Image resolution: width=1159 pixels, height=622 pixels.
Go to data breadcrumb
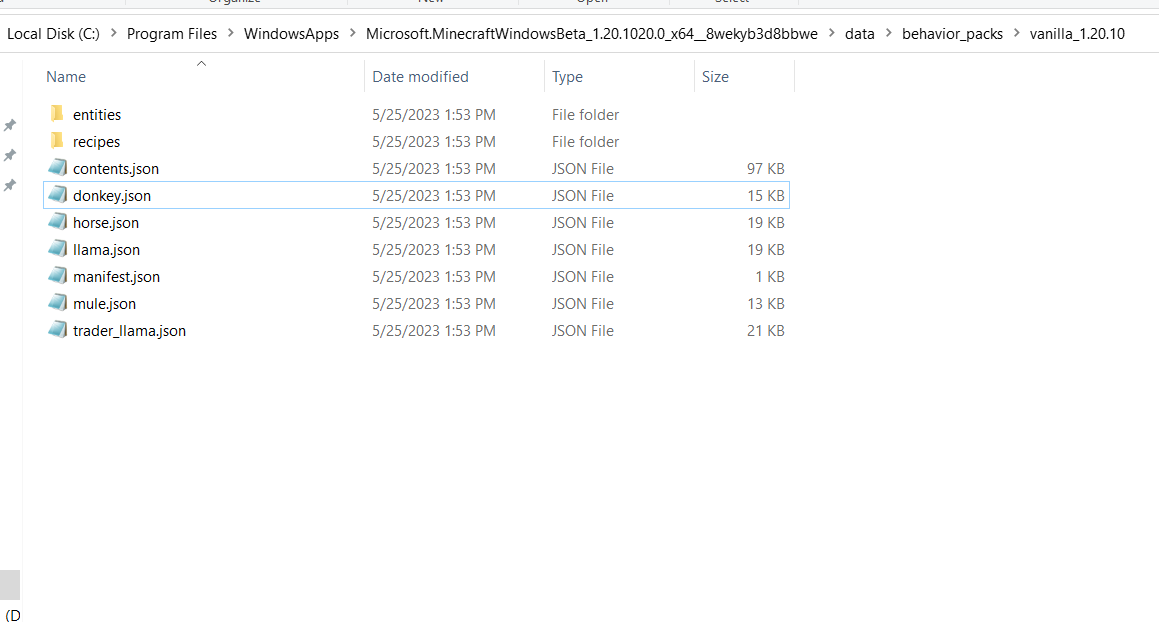click(860, 34)
